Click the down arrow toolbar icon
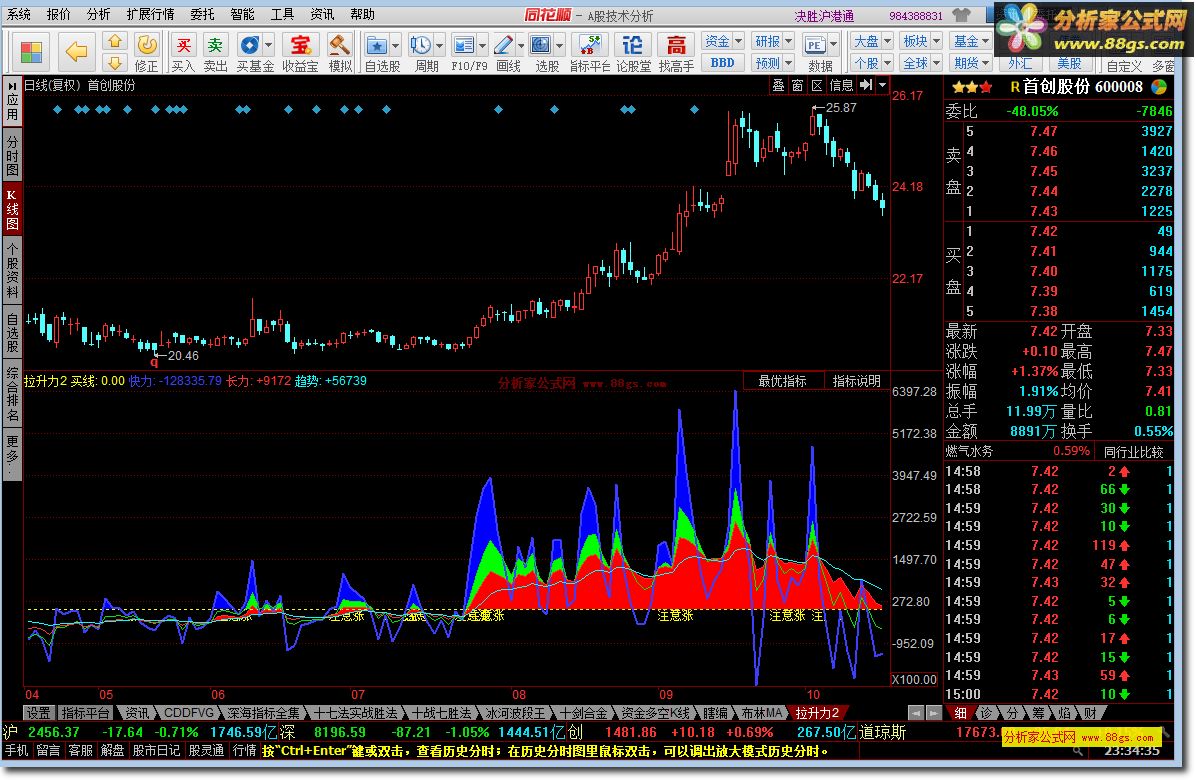The height and width of the screenshot is (780, 1196). click(x=114, y=63)
